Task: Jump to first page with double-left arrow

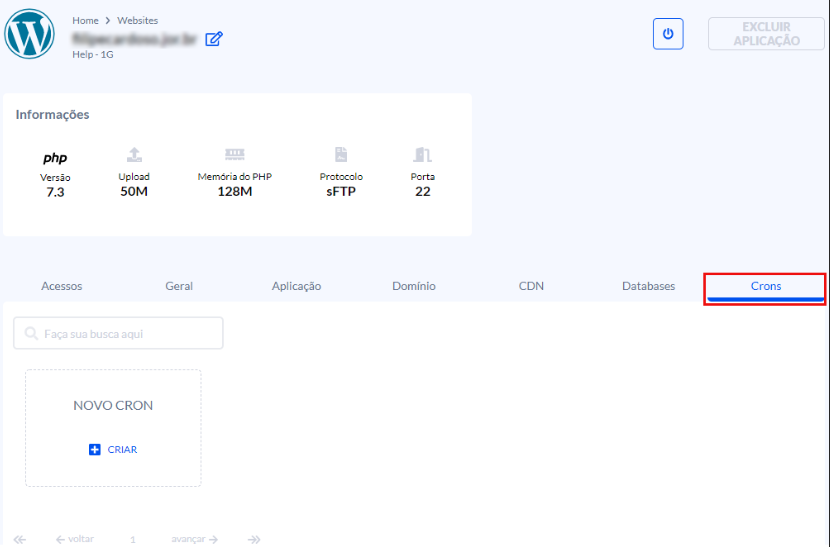Action: point(20,539)
